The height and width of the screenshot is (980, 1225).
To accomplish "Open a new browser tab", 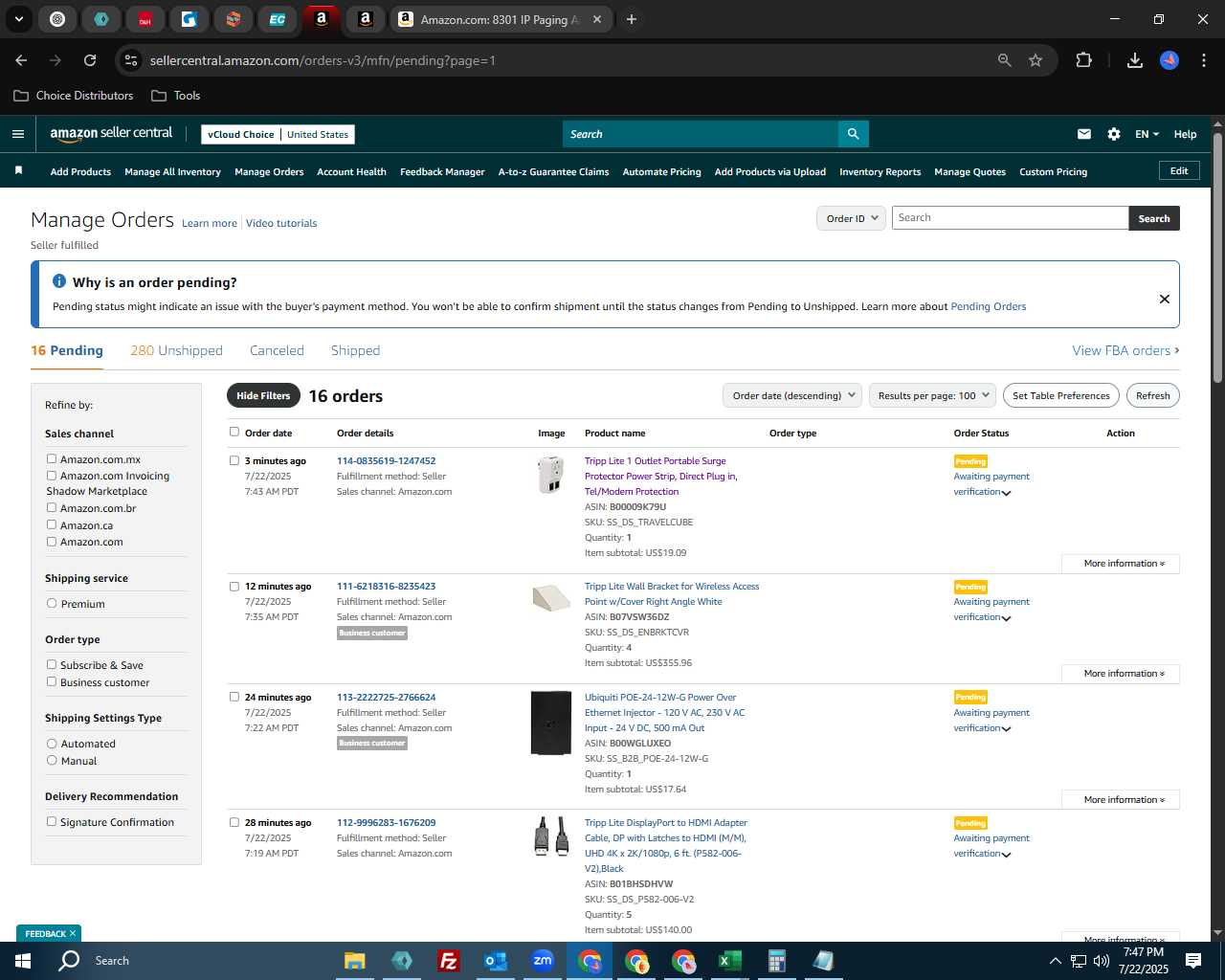I will click(x=632, y=19).
